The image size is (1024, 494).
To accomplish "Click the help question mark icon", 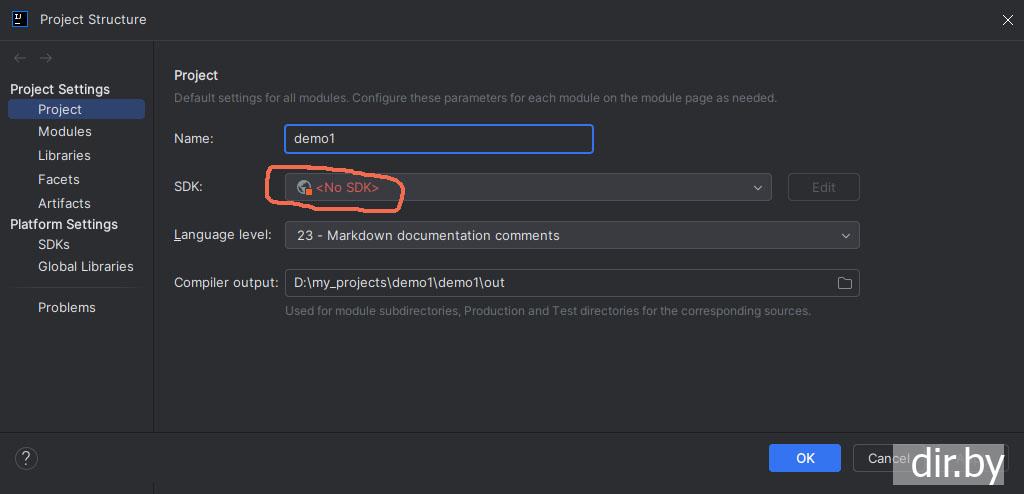I will (x=27, y=458).
